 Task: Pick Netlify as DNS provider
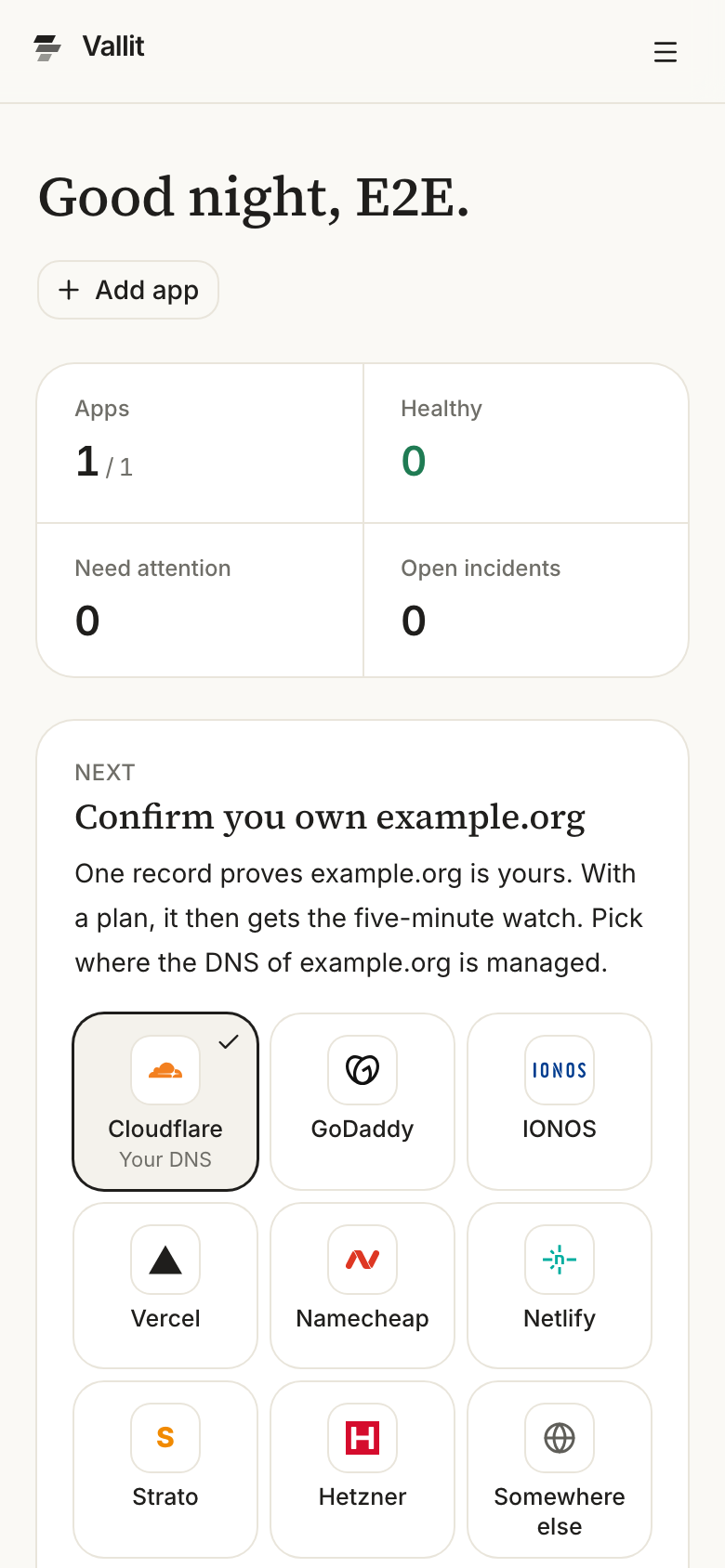560,1286
